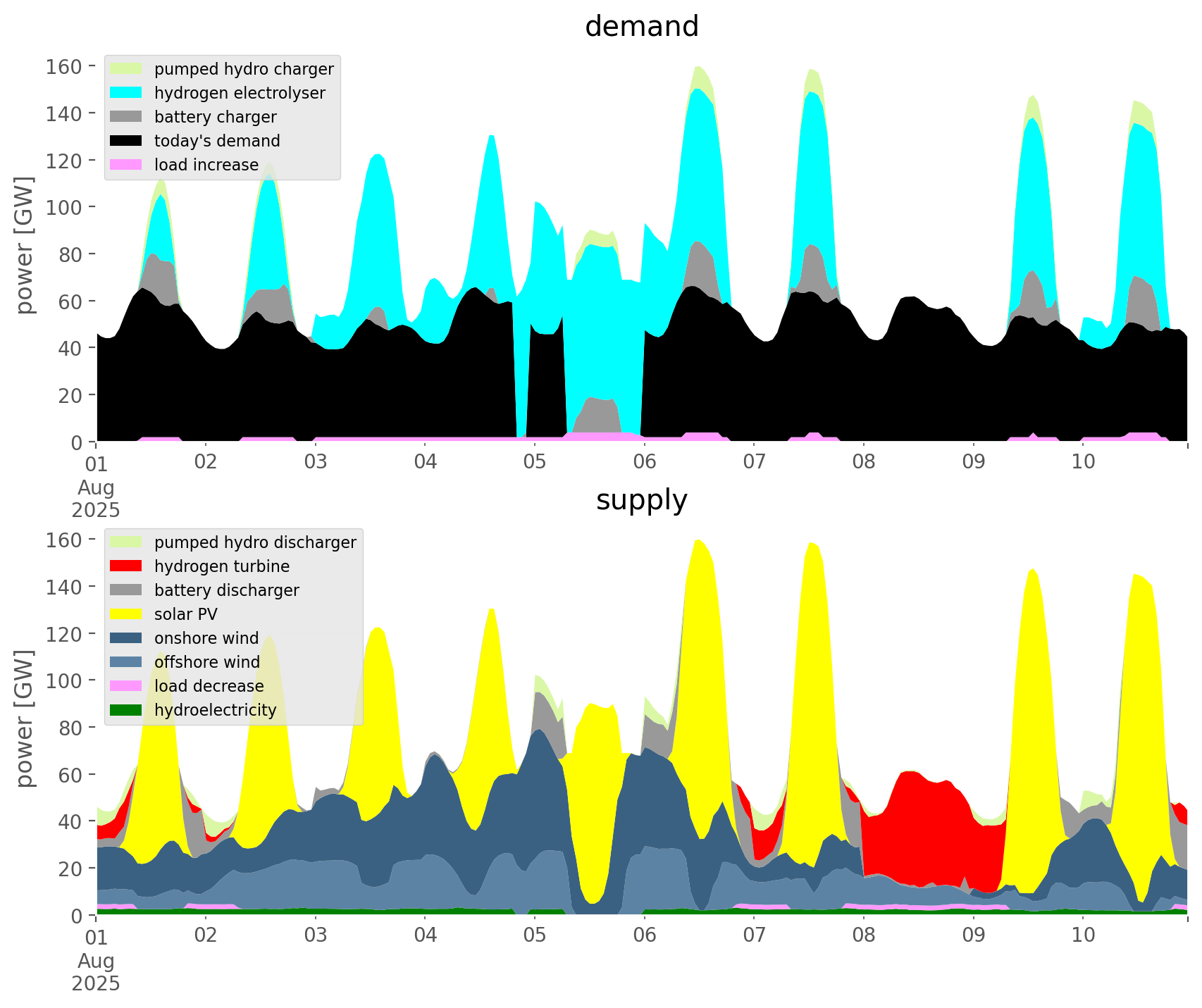1202x1008 pixels.
Task: Select the battery charger legend label
Action: pyautogui.click(x=215, y=117)
